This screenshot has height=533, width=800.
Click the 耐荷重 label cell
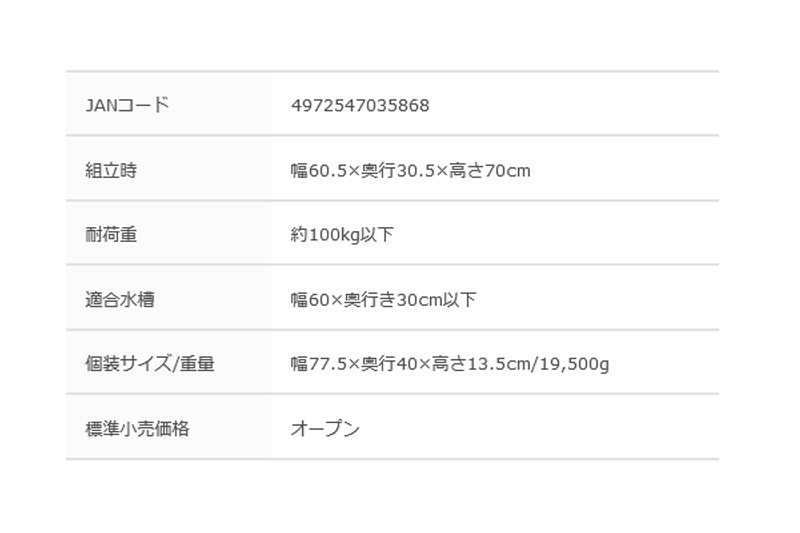coord(168,233)
